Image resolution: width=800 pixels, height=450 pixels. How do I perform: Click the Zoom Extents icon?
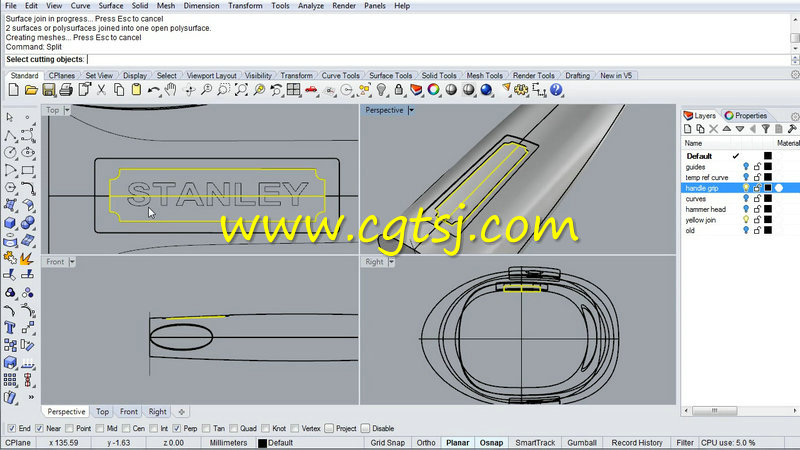pos(241,90)
